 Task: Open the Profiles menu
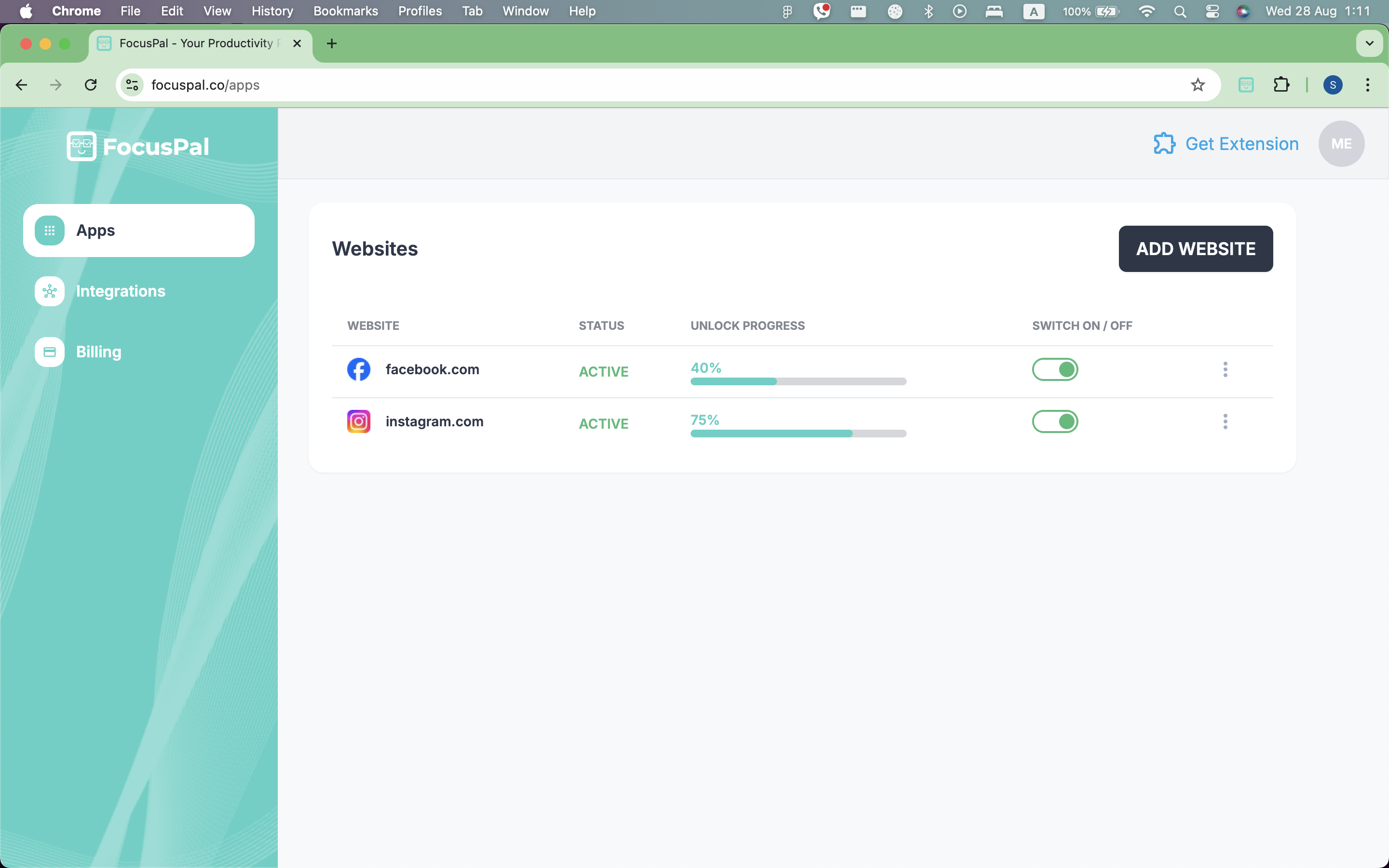(420, 12)
